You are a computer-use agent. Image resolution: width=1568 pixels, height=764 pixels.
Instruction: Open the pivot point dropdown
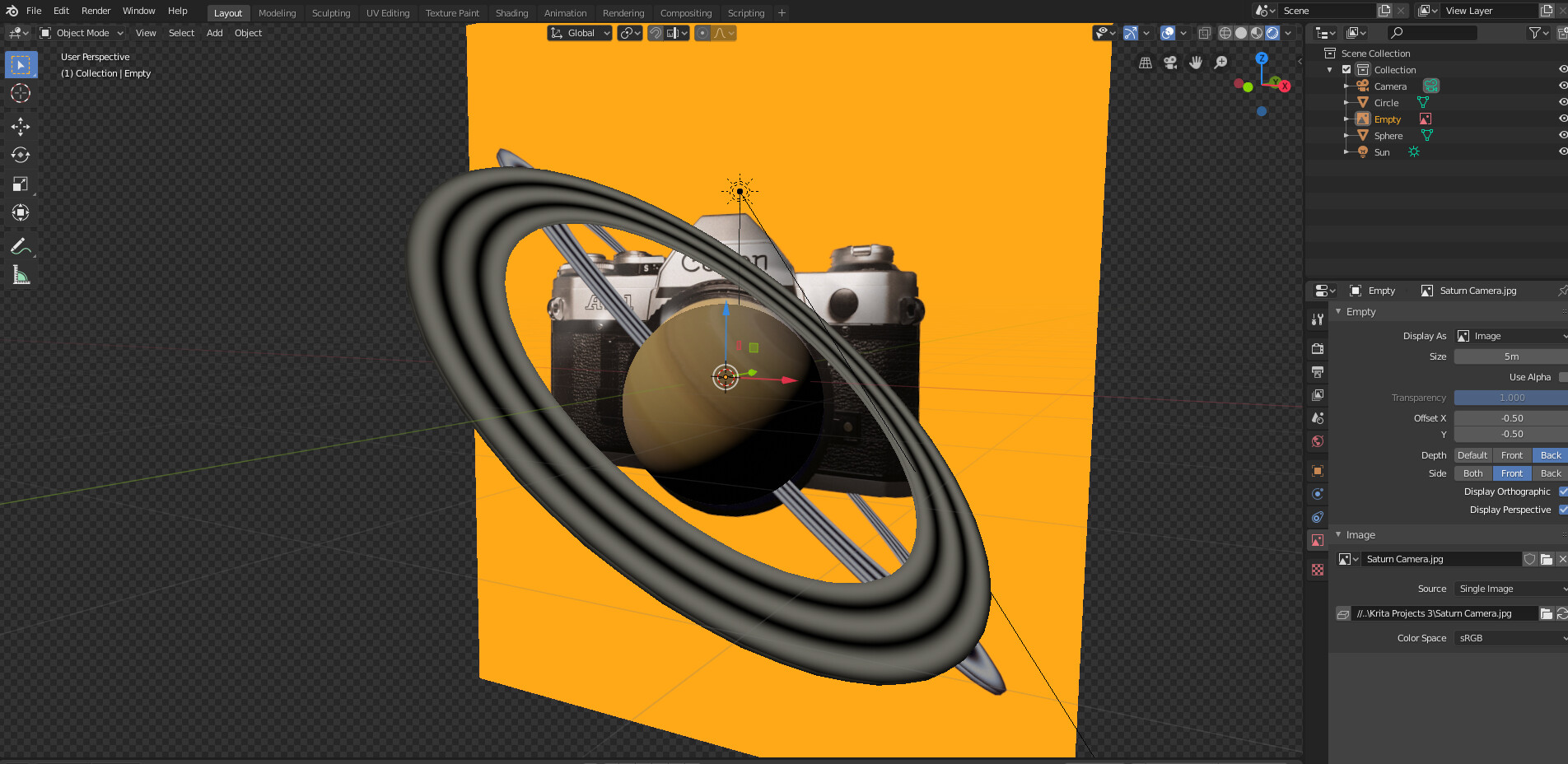[630, 33]
